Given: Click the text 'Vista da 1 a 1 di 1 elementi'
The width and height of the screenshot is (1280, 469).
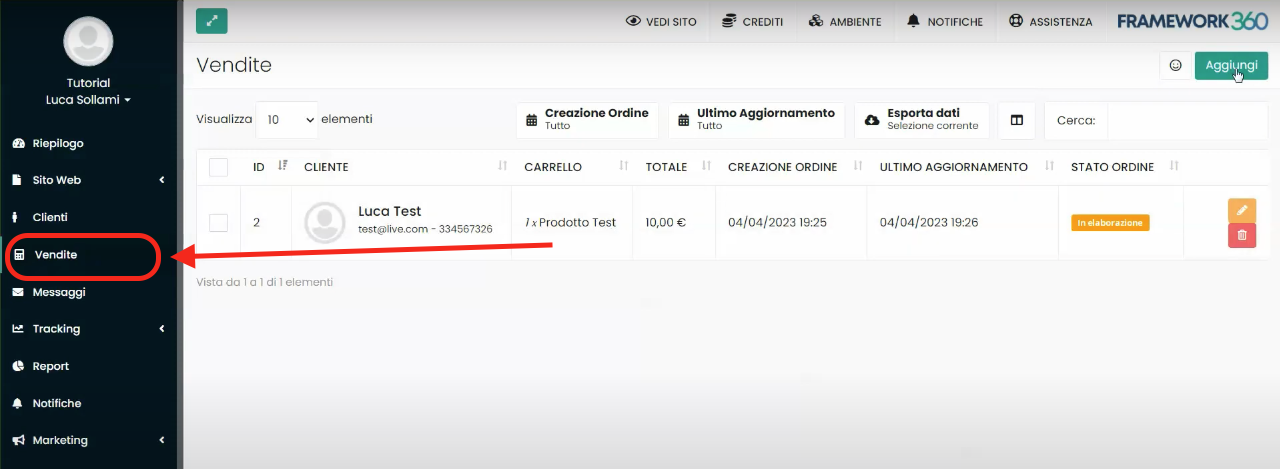Looking at the screenshot, I should click(x=265, y=282).
